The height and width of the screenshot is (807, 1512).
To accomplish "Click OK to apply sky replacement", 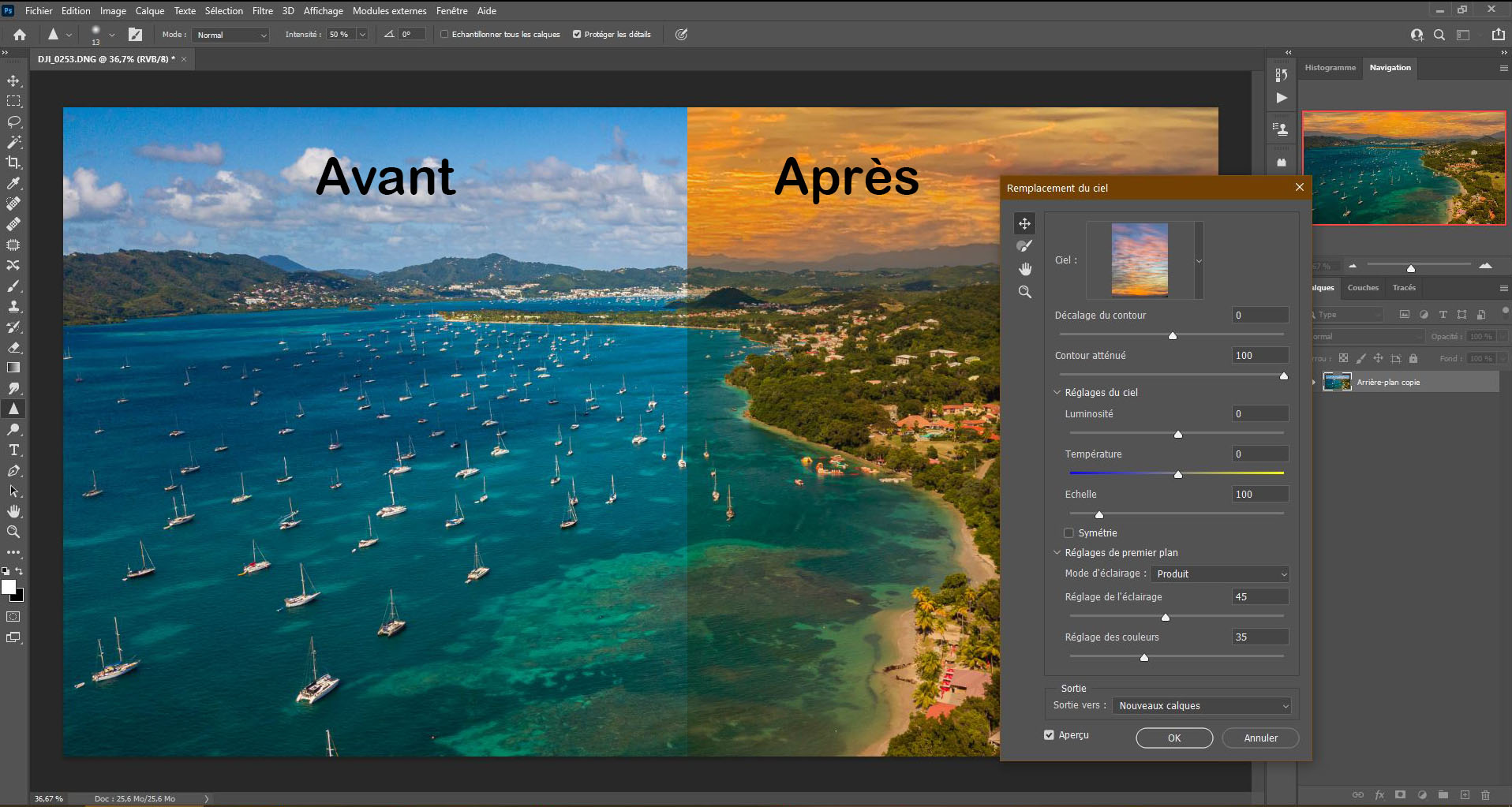I will (x=1174, y=738).
